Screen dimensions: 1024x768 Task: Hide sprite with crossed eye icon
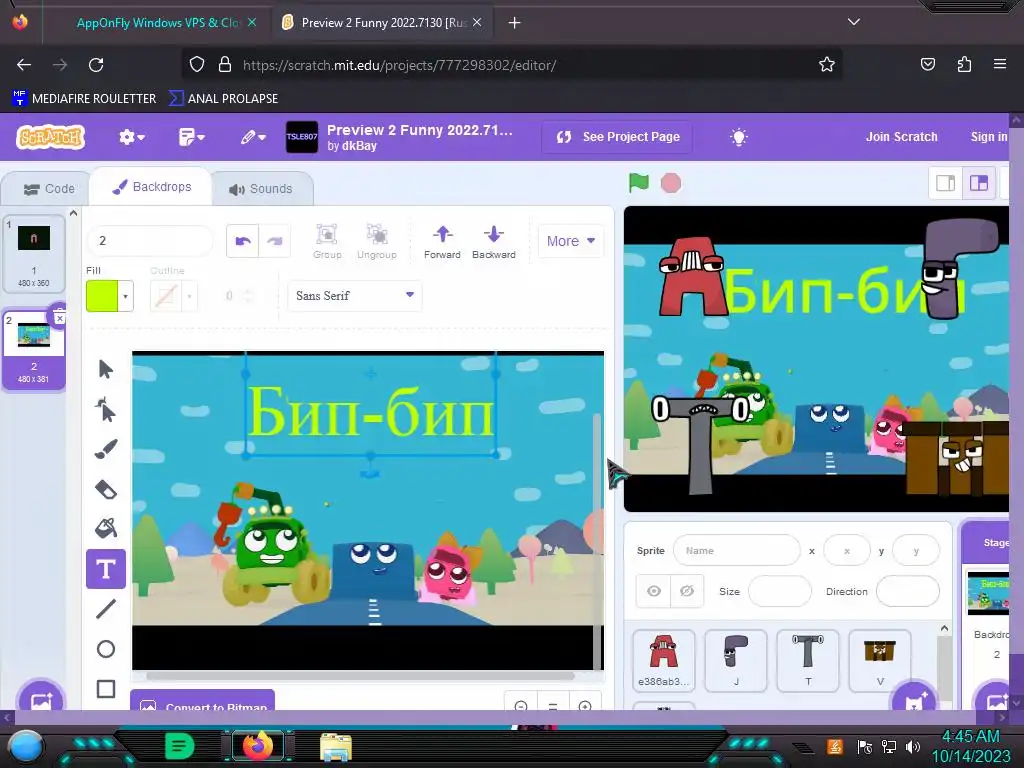point(686,591)
